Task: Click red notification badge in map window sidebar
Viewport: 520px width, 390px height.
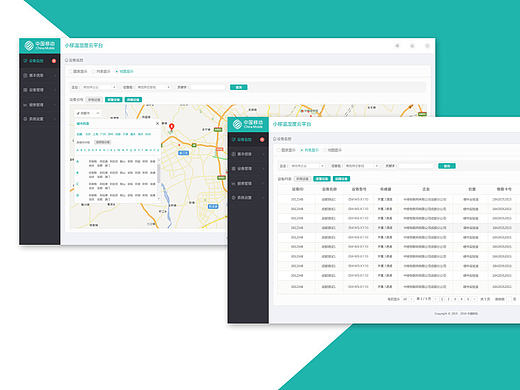Action: click(x=54, y=61)
